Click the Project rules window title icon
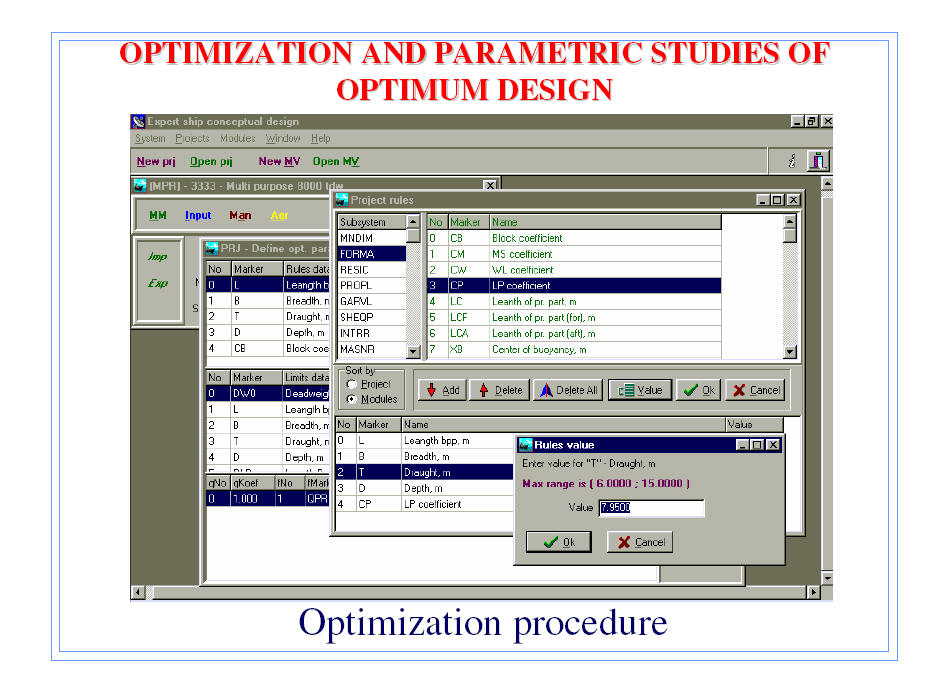 pos(342,200)
